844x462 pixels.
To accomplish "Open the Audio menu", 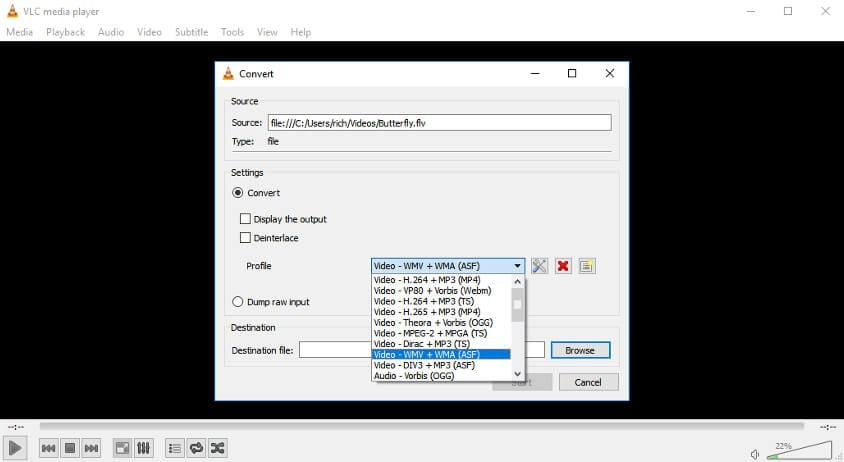I will pyautogui.click(x=111, y=32).
